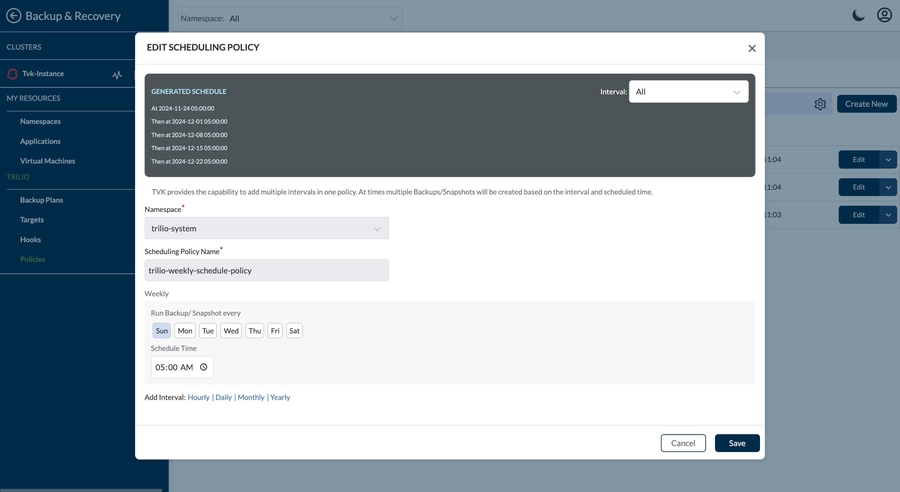Click the Tvk-Instance cluster logo icon

(13, 74)
